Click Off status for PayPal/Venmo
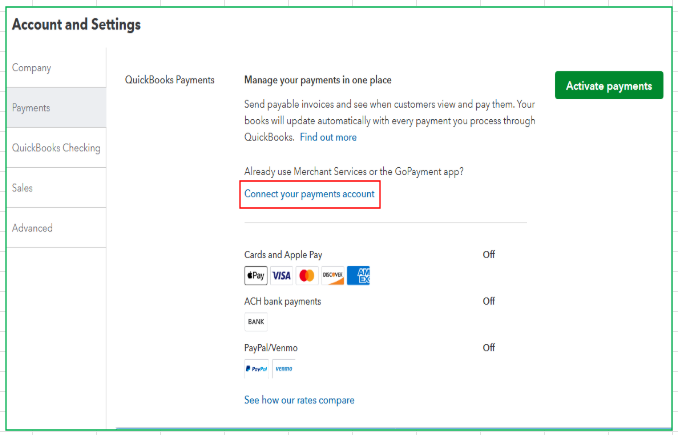 (x=489, y=348)
